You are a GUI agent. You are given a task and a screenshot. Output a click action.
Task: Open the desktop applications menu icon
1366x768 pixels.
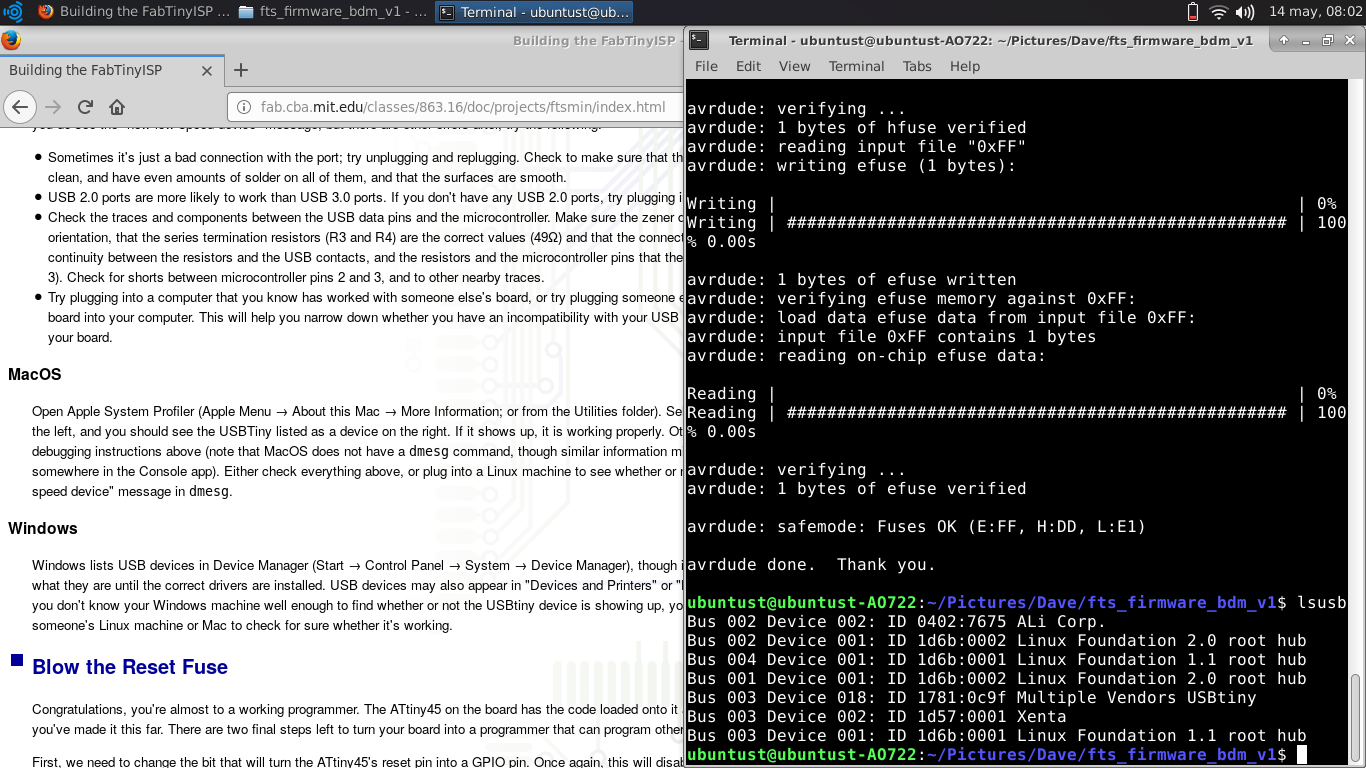point(13,12)
